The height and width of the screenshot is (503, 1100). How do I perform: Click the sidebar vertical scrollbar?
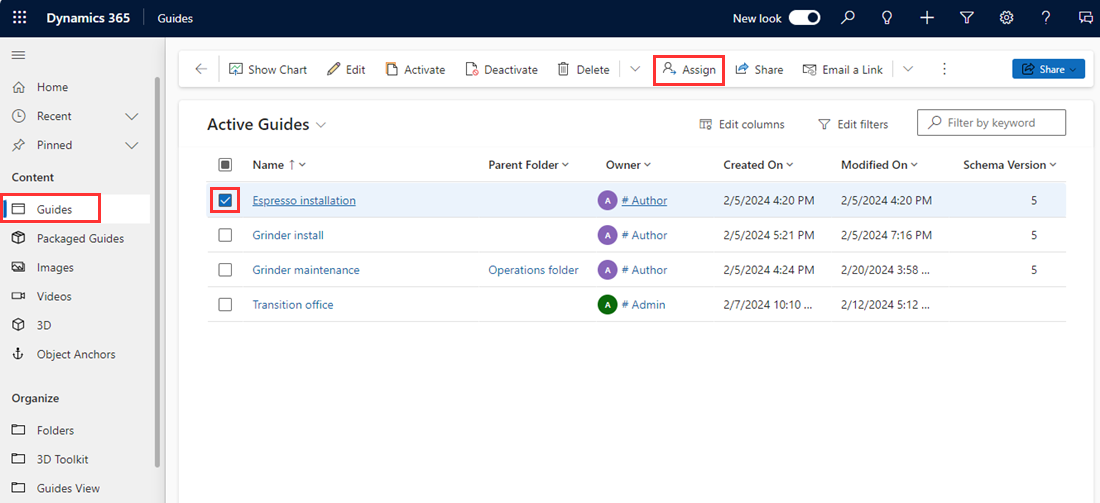pyautogui.click(x=156, y=270)
